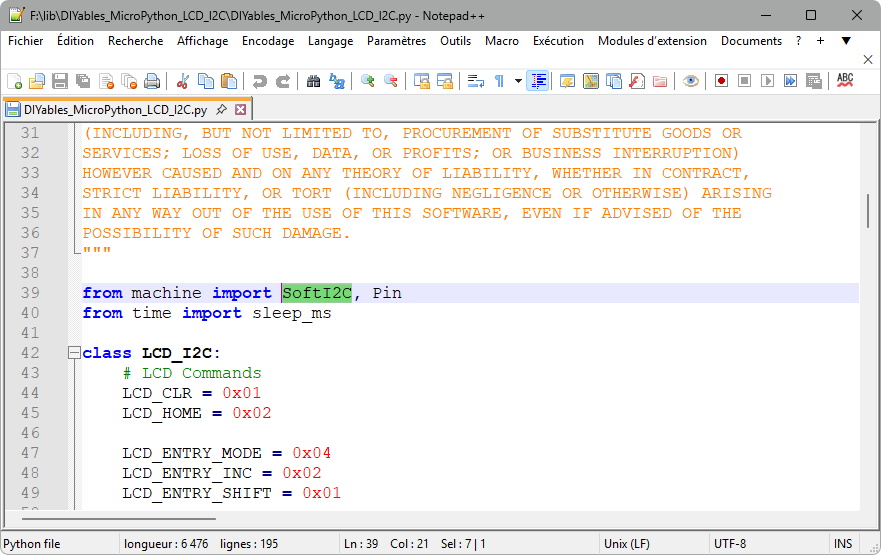This screenshot has height=555, width=881.
Task: Toggle monitoring with the eye icon
Action: [691, 81]
